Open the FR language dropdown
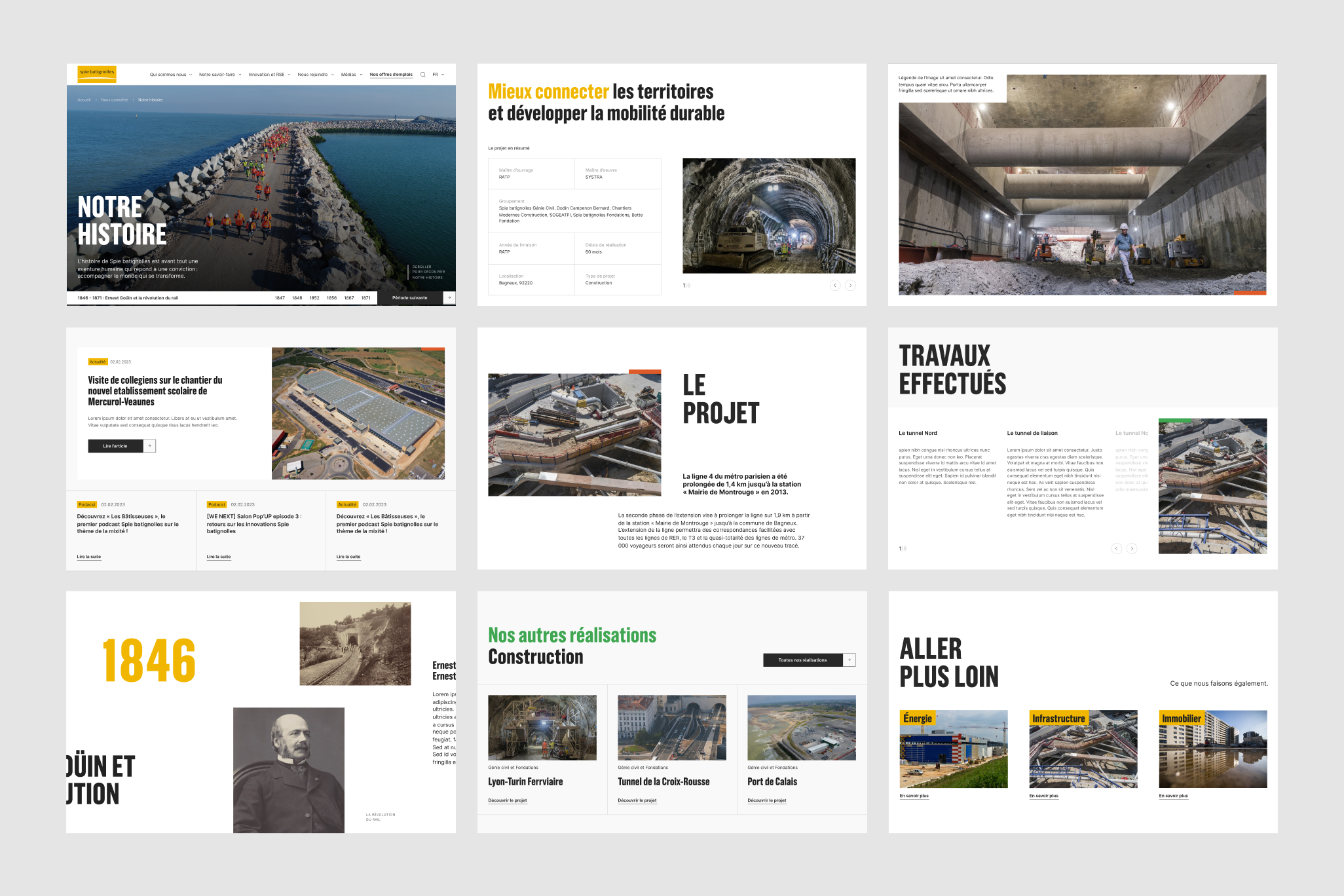The image size is (1344, 896). pyautogui.click(x=438, y=75)
